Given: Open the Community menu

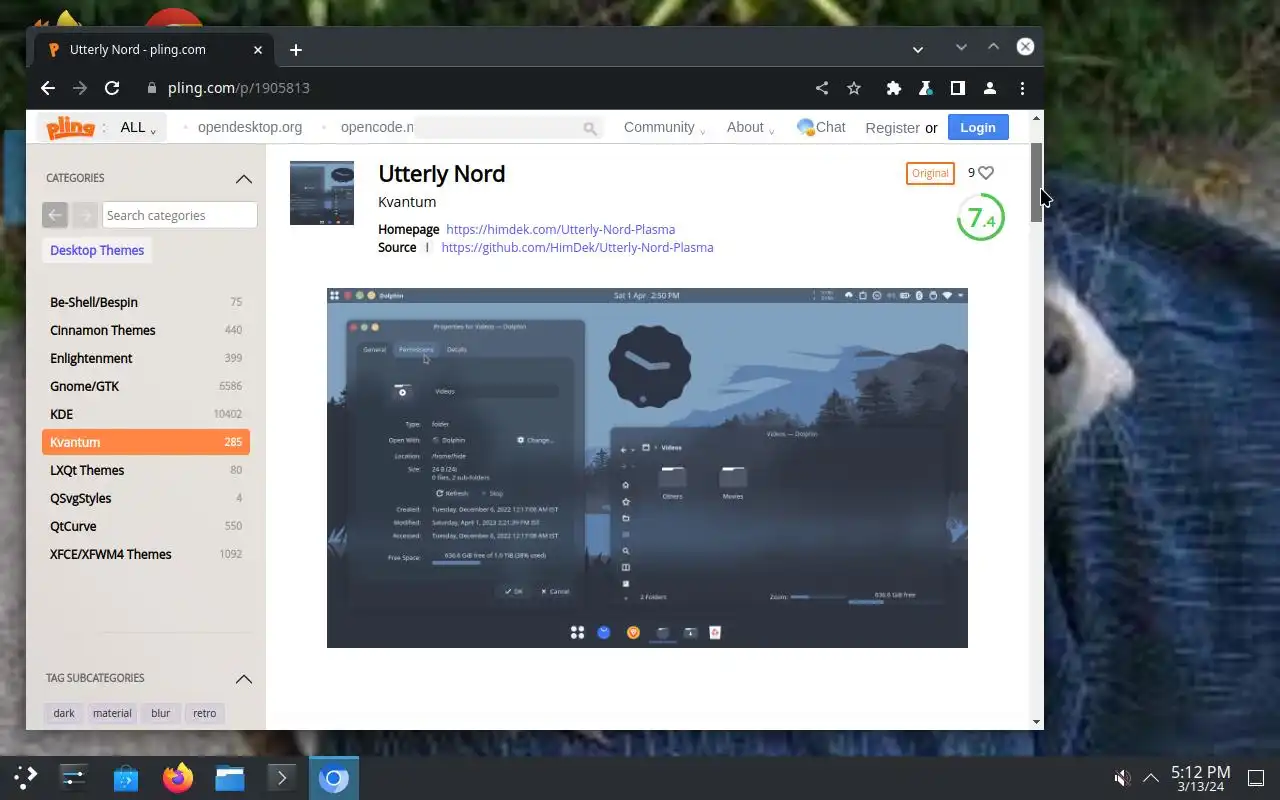Looking at the screenshot, I should pos(664,127).
